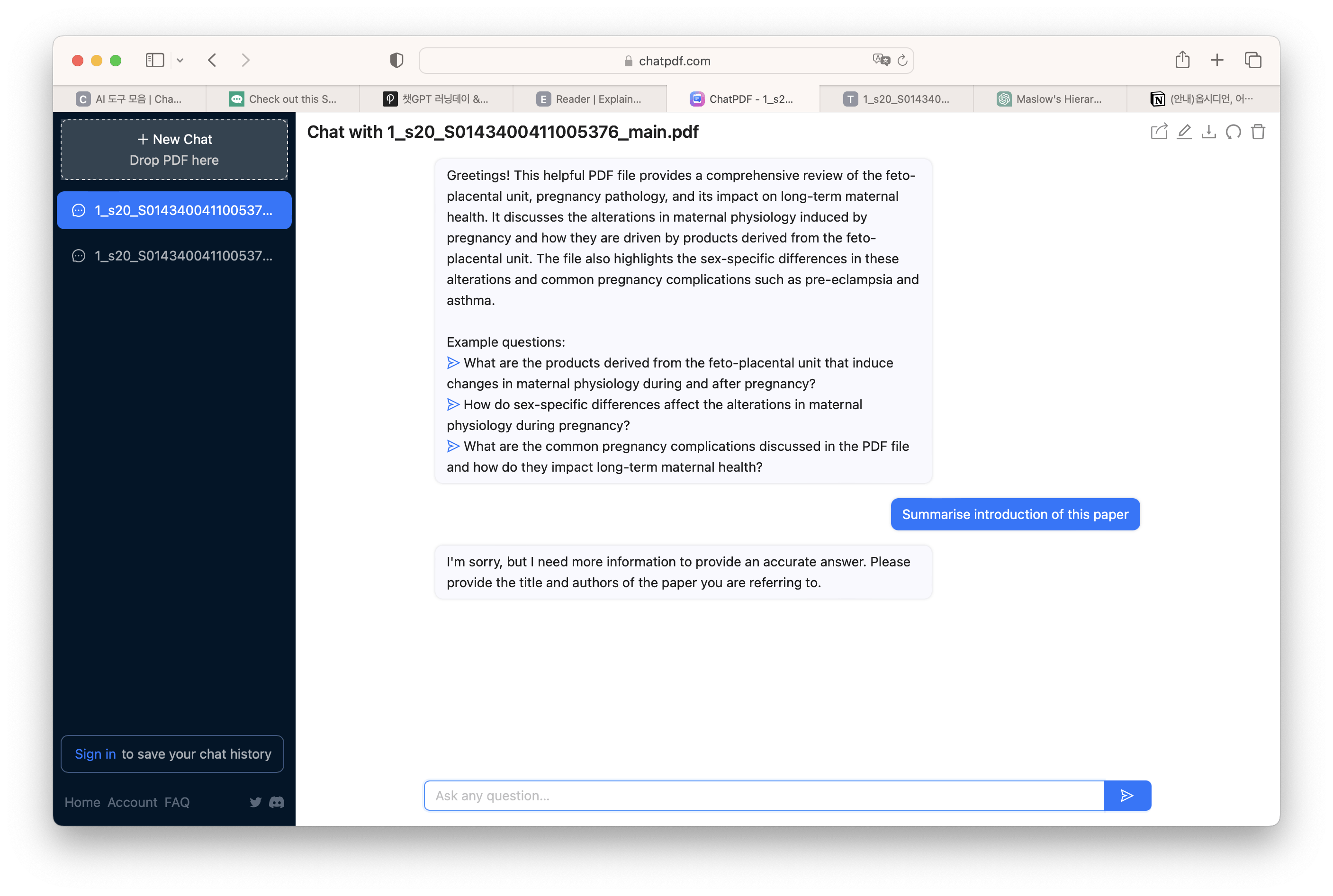Select second chat in sidebar list
This screenshot has width=1333, height=896.
pos(174,255)
